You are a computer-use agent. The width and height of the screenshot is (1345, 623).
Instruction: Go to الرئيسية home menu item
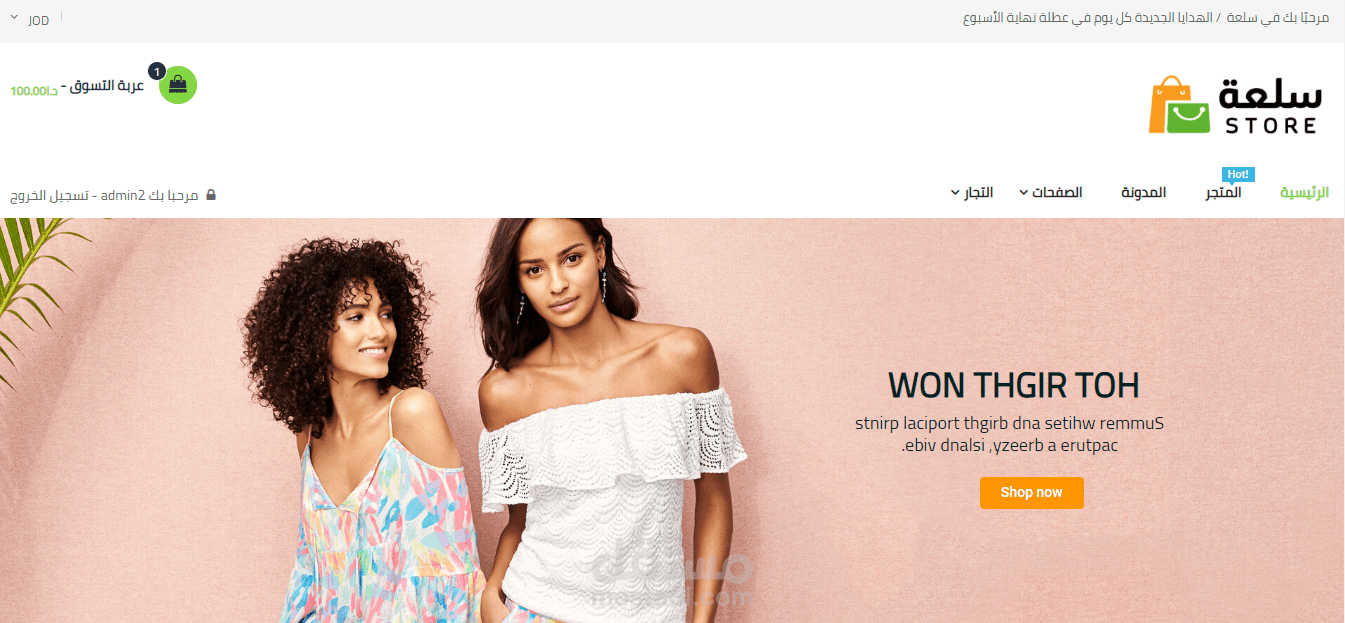[x=1305, y=192]
